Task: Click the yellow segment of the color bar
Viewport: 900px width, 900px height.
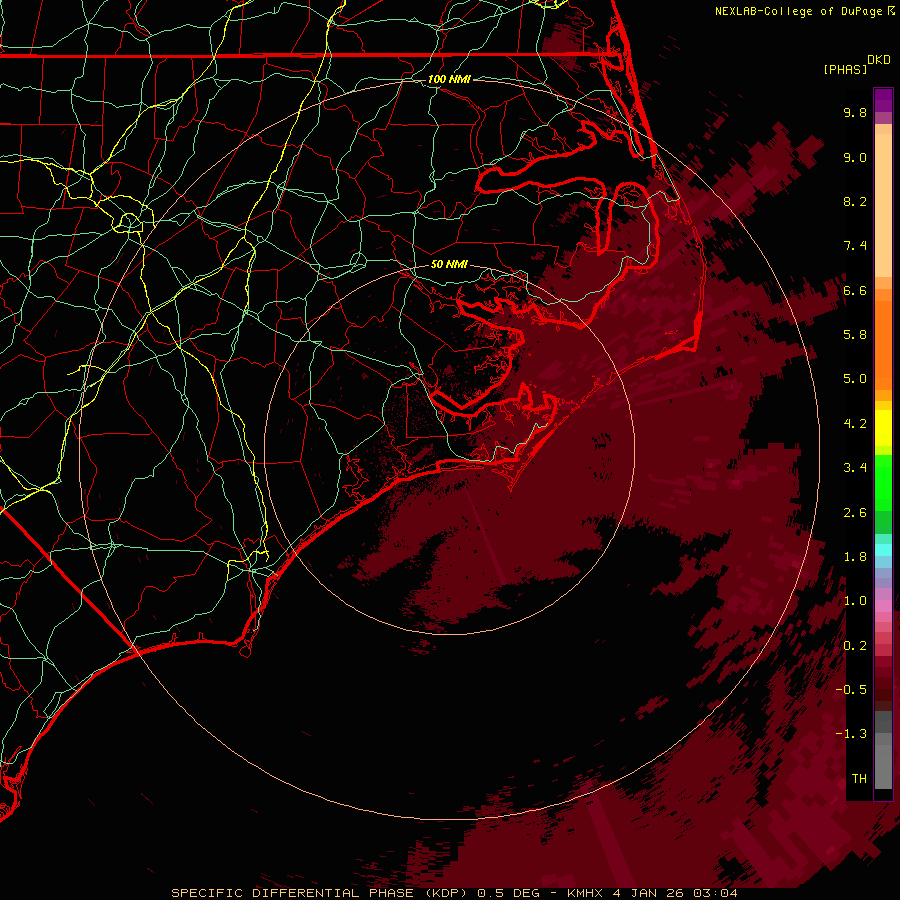Action: (883, 428)
